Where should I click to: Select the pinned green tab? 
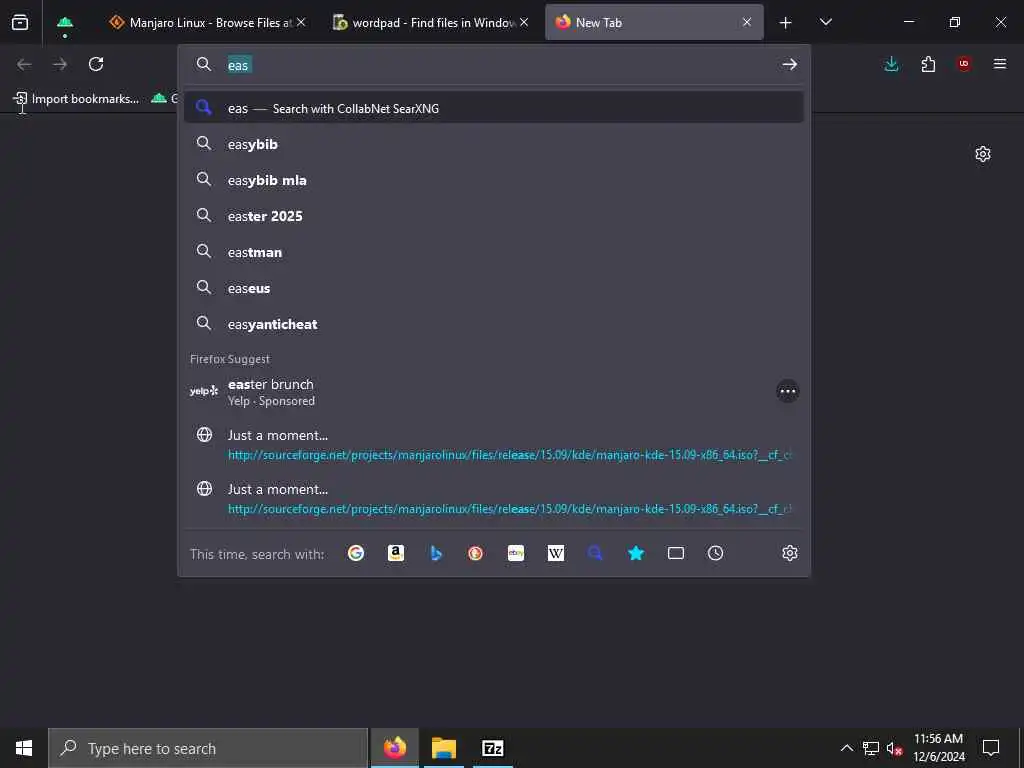click(65, 22)
